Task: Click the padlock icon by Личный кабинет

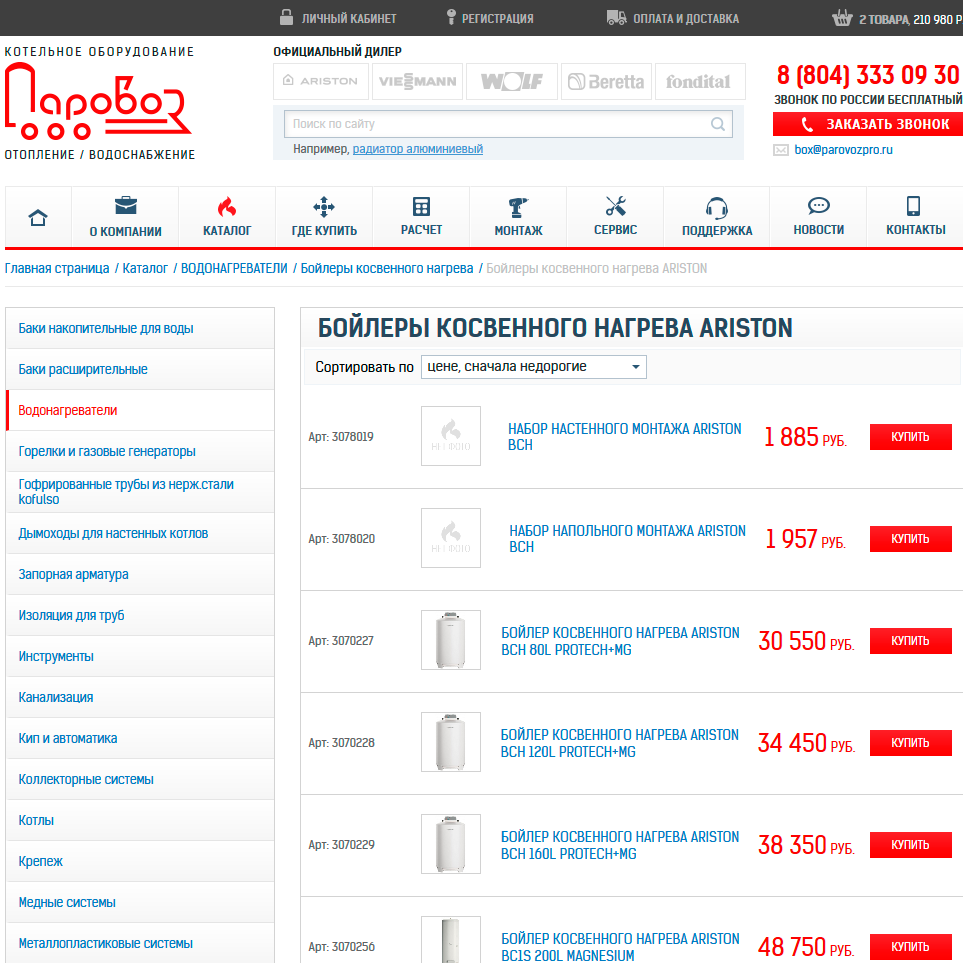Action: (x=286, y=17)
